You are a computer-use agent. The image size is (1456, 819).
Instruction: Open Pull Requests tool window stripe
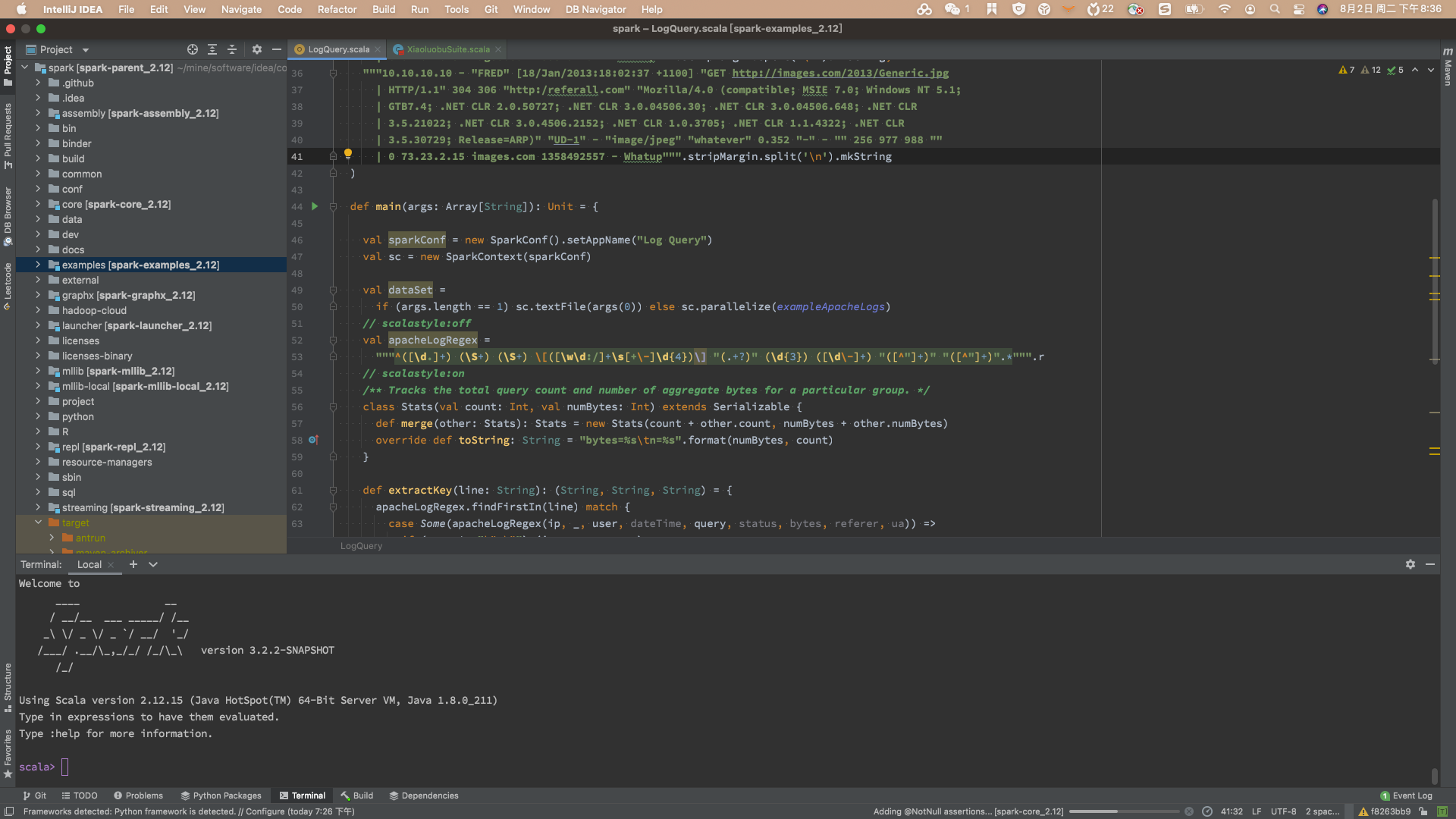8,136
